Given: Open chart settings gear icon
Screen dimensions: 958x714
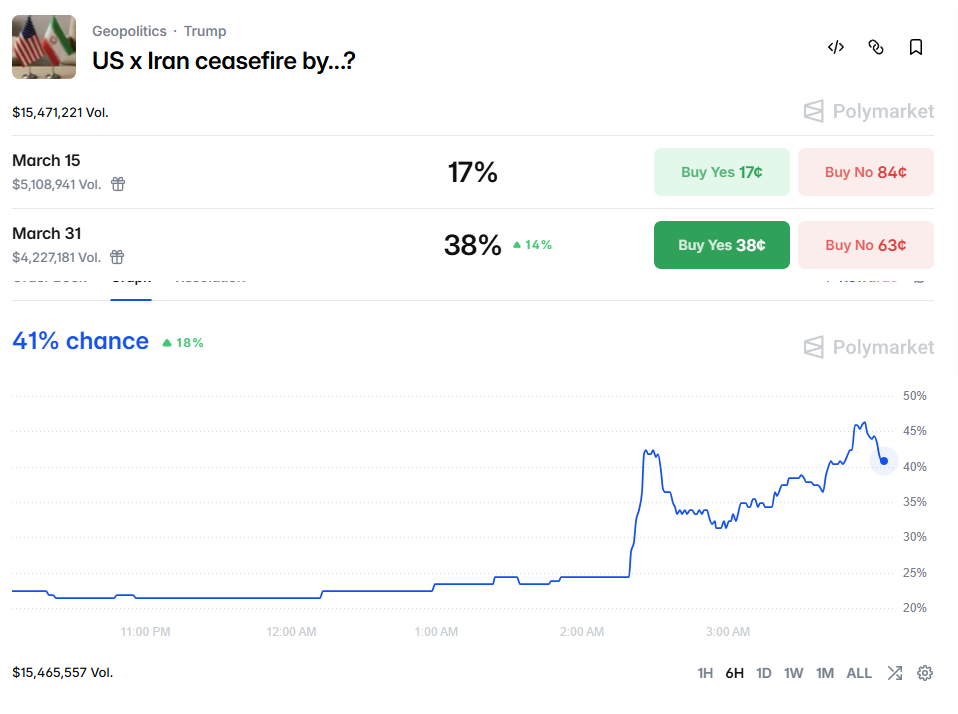Looking at the screenshot, I should click(925, 673).
